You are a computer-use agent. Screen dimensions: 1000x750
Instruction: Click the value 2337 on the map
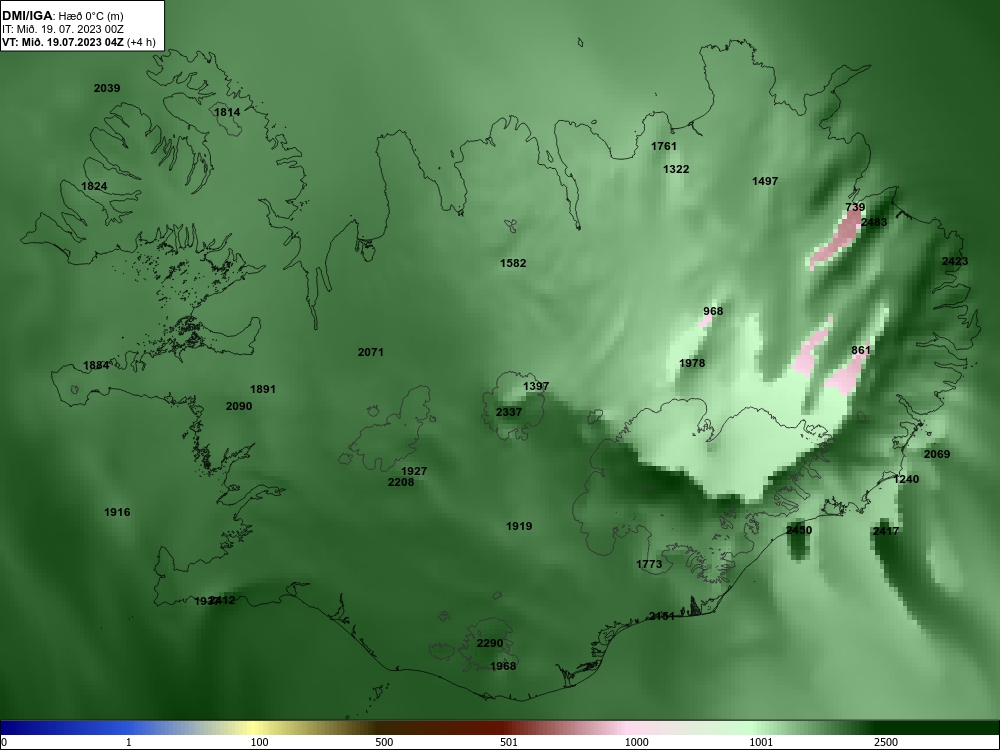click(508, 413)
